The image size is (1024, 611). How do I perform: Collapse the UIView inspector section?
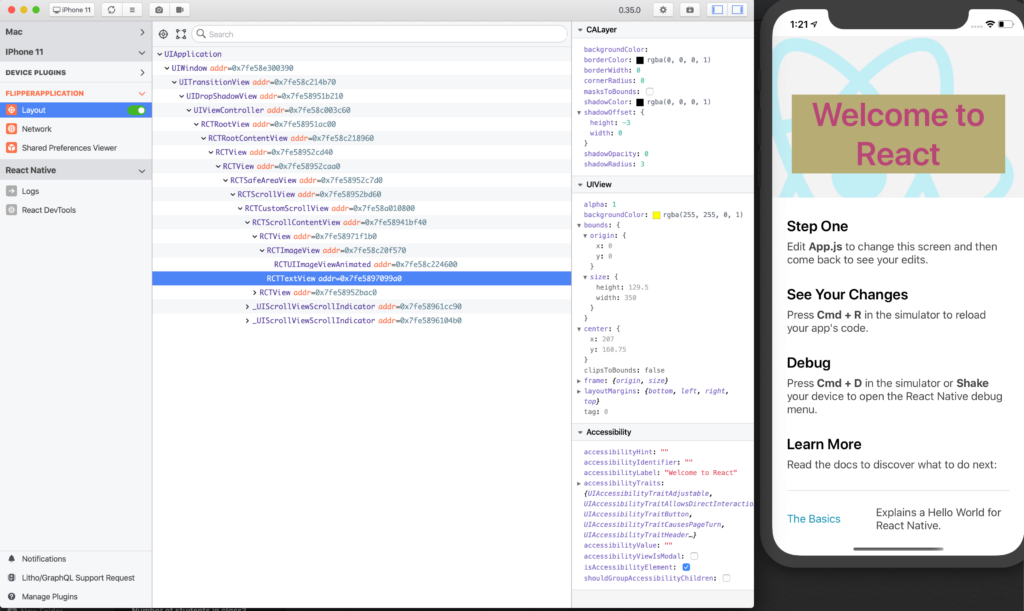pos(580,185)
